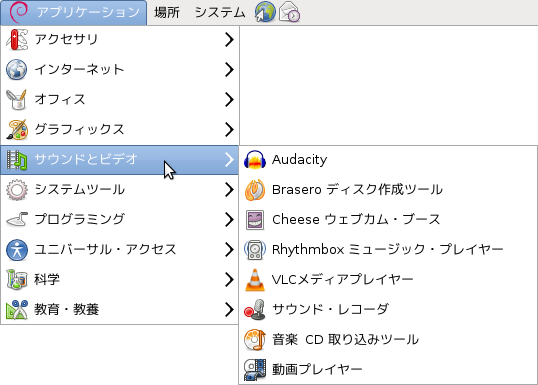Expand システムツール submenu arrow
The height and width of the screenshot is (385, 538).
point(229,189)
